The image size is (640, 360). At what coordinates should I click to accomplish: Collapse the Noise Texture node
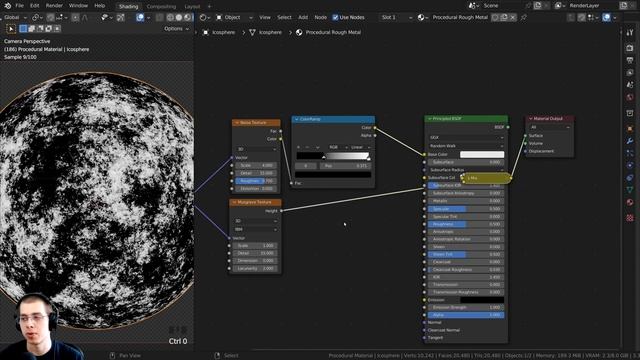236,122
